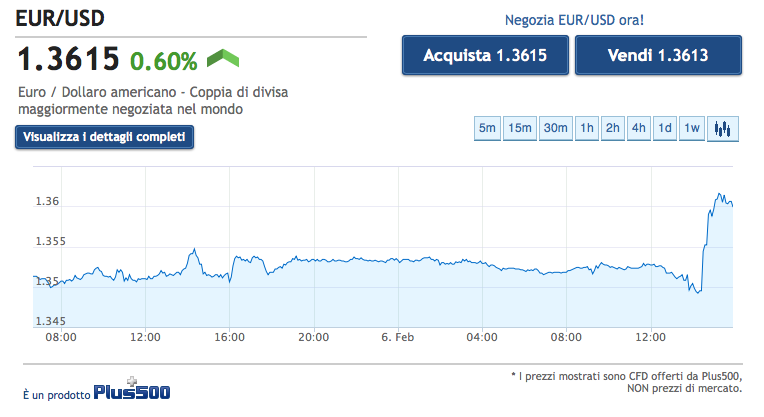Switch to candlestick chart view
Image resolution: width=764 pixels, height=417 pixels.
click(x=723, y=128)
